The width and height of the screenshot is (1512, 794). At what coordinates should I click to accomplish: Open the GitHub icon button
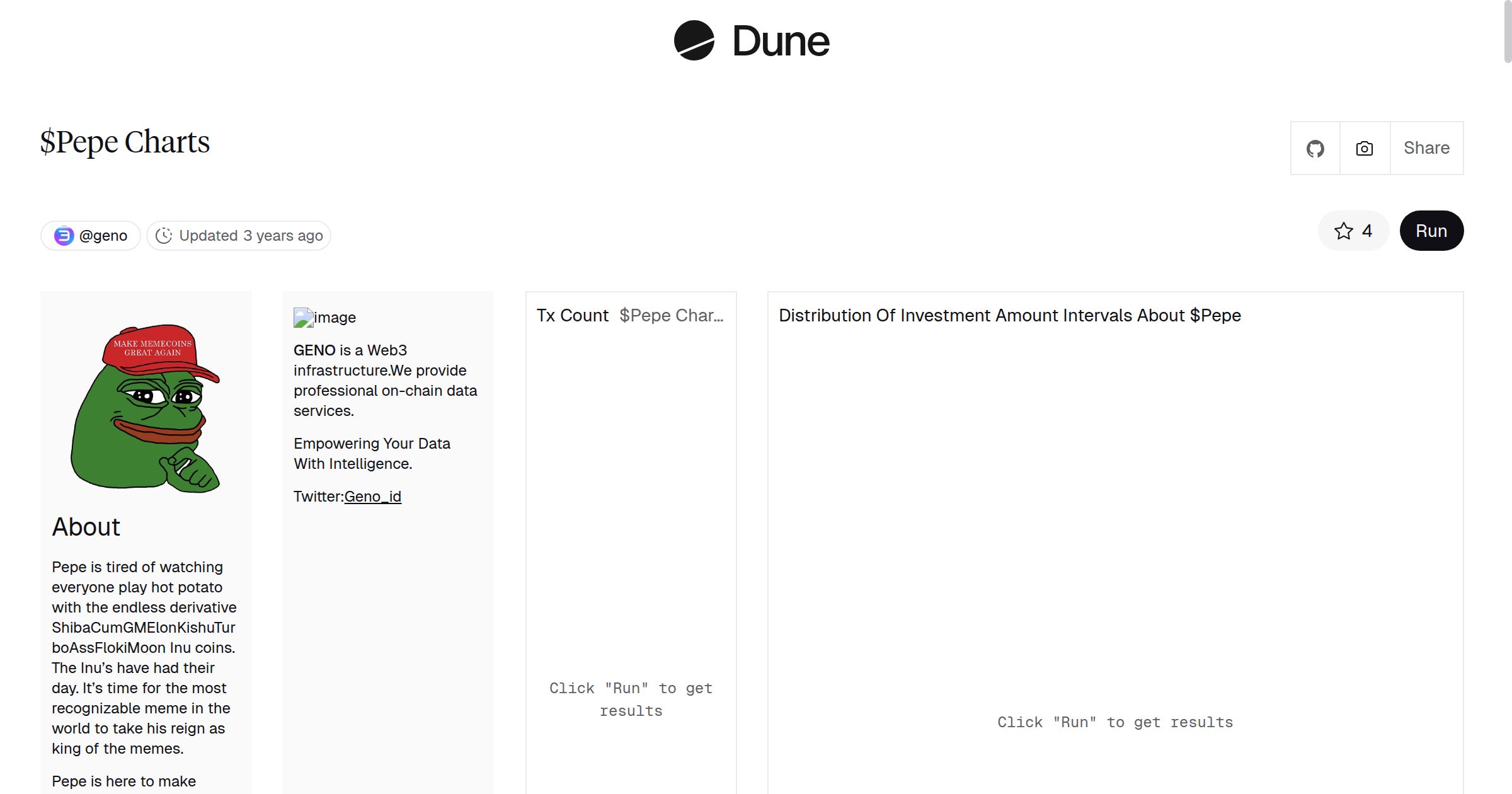pyautogui.click(x=1315, y=149)
